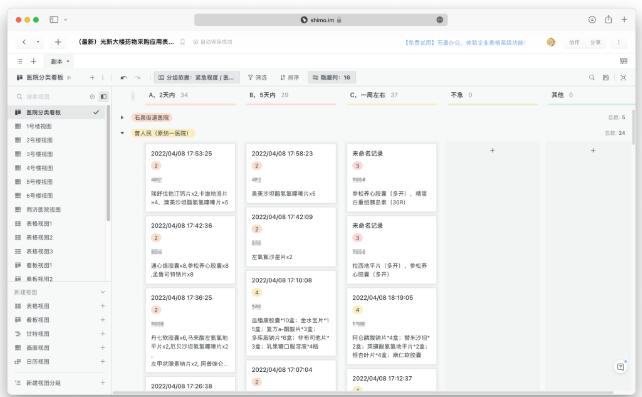Add a new Gantt view with its plus
The image size is (642, 397).
103,334
